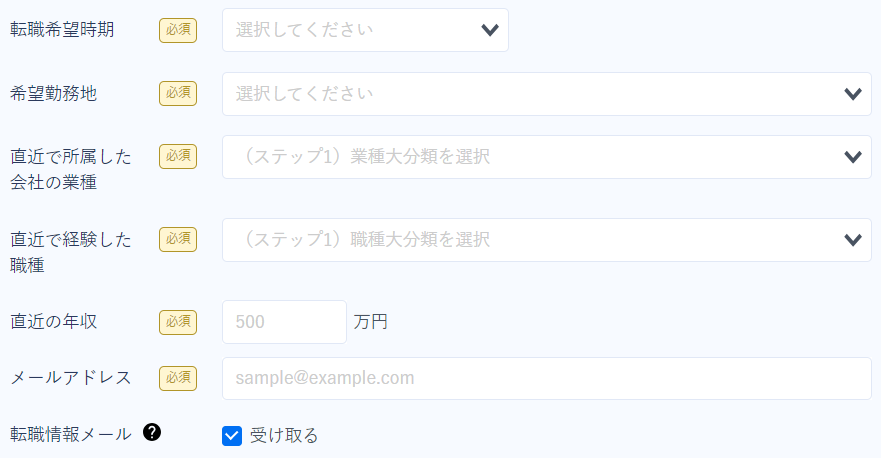Click chevron arrow of 転職希望時期 dropdown
This screenshot has width=881, height=458.
tap(490, 30)
